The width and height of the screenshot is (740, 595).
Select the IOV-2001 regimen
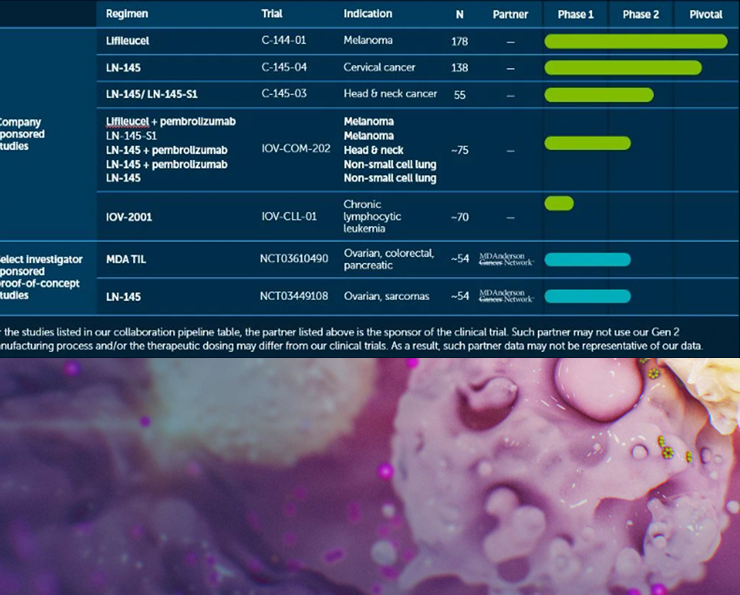click(x=129, y=217)
